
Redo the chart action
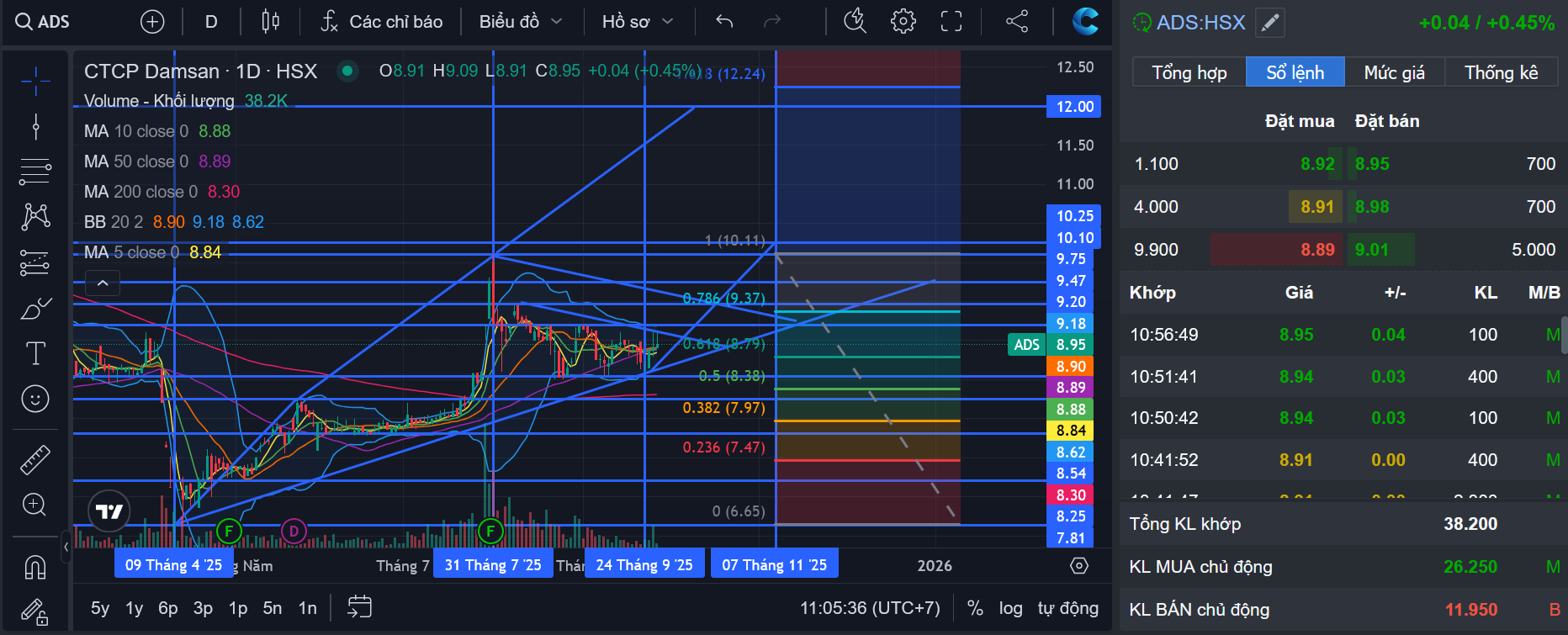coord(771,22)
